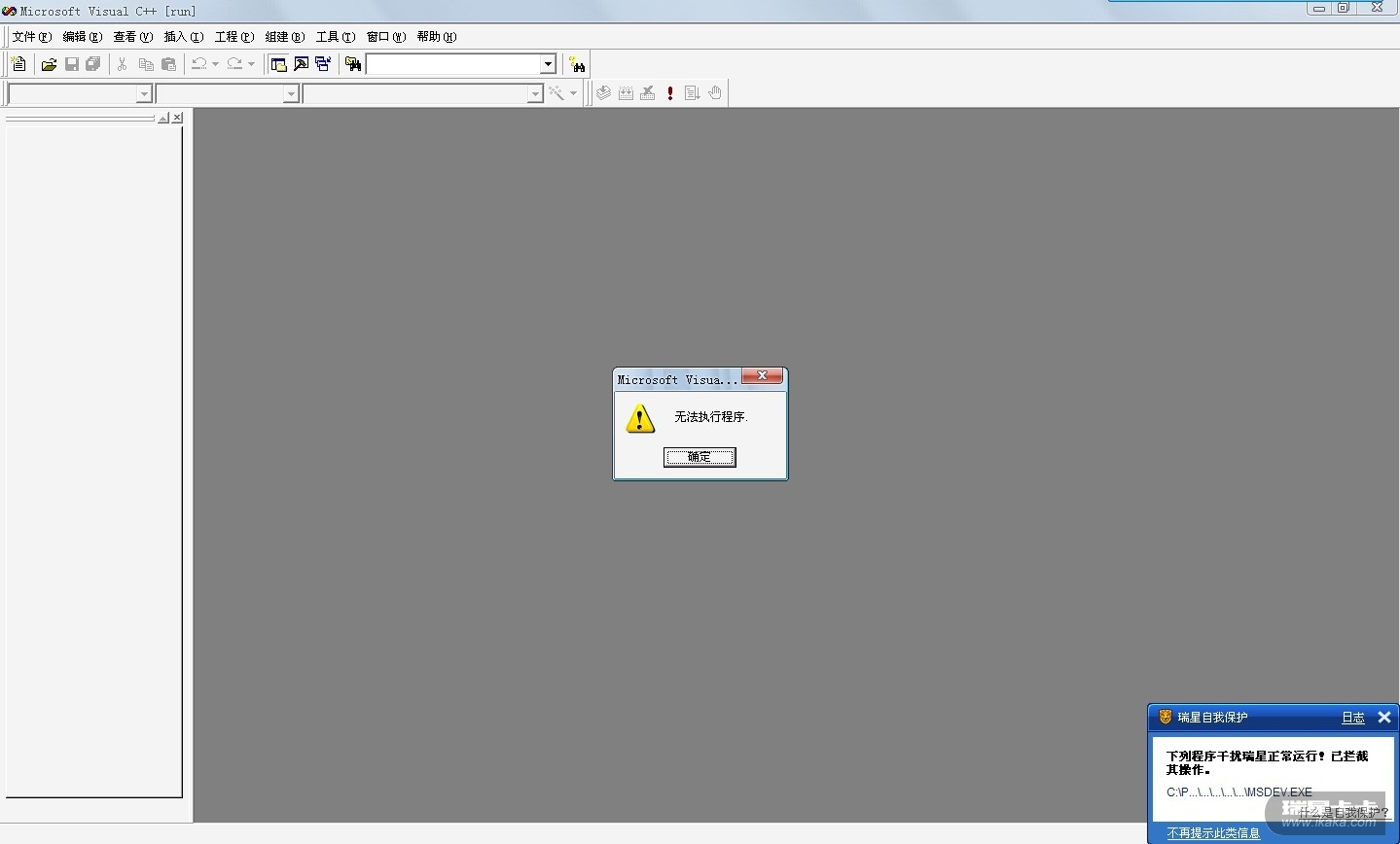The width and height of the screenshot is (1400, 844).
Task: Click the Search binoculars icon
Action: [578, 64]
